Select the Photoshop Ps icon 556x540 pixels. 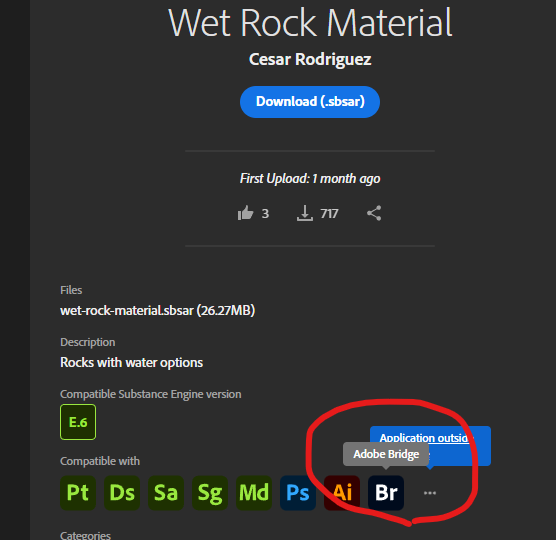[298, 493]
